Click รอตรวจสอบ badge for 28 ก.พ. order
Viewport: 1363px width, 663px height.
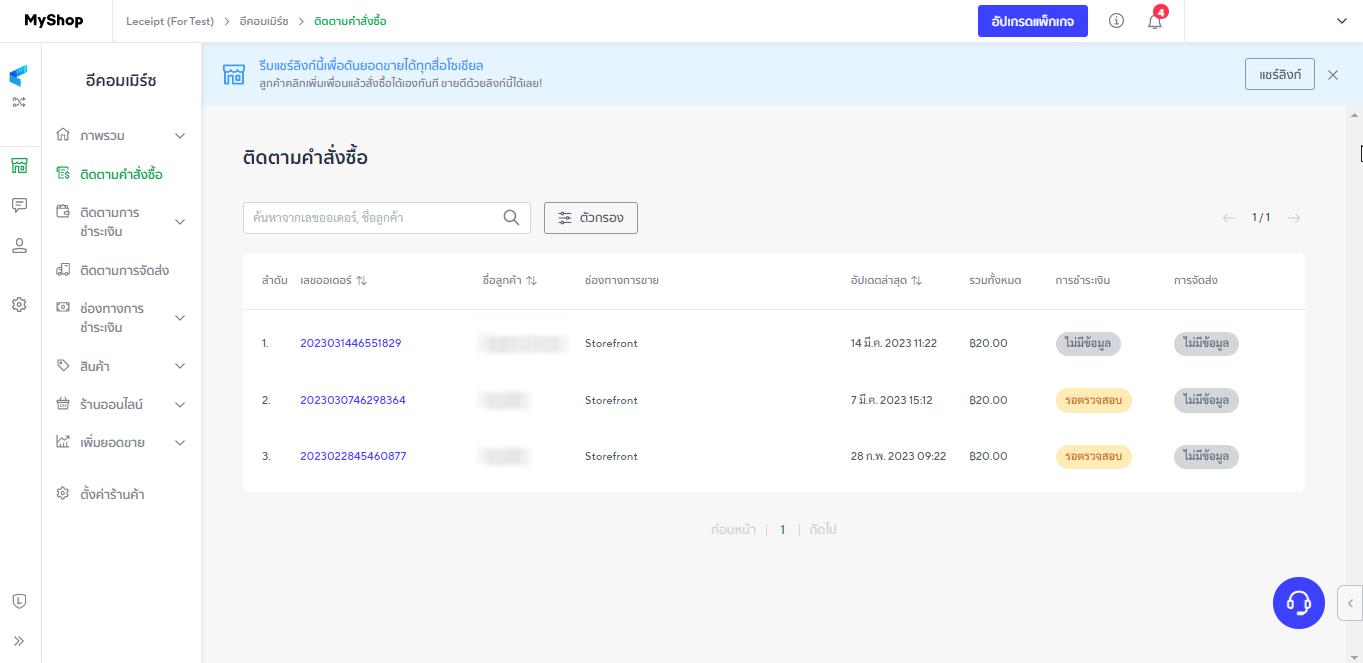1093,456
